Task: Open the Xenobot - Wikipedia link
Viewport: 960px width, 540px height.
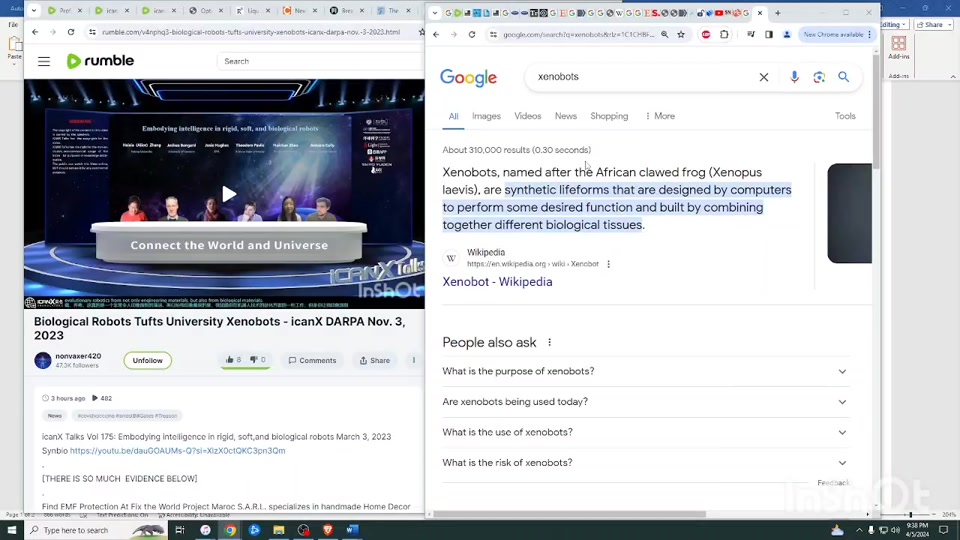Action: [x=497, y=282]
